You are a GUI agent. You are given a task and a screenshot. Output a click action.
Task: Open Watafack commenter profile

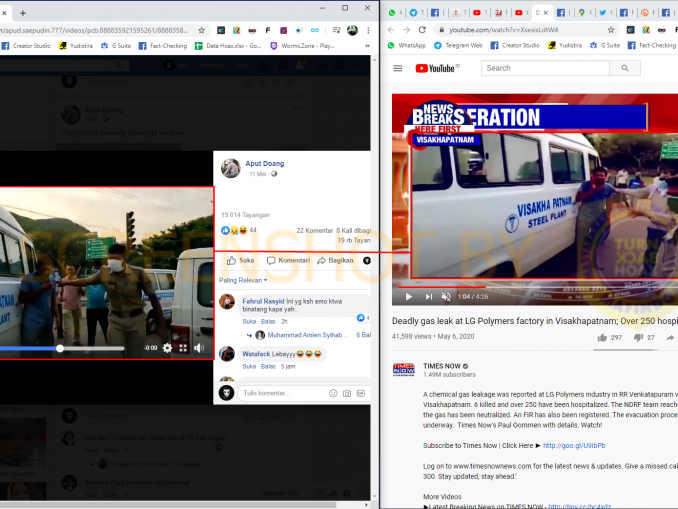coord(256,354)
